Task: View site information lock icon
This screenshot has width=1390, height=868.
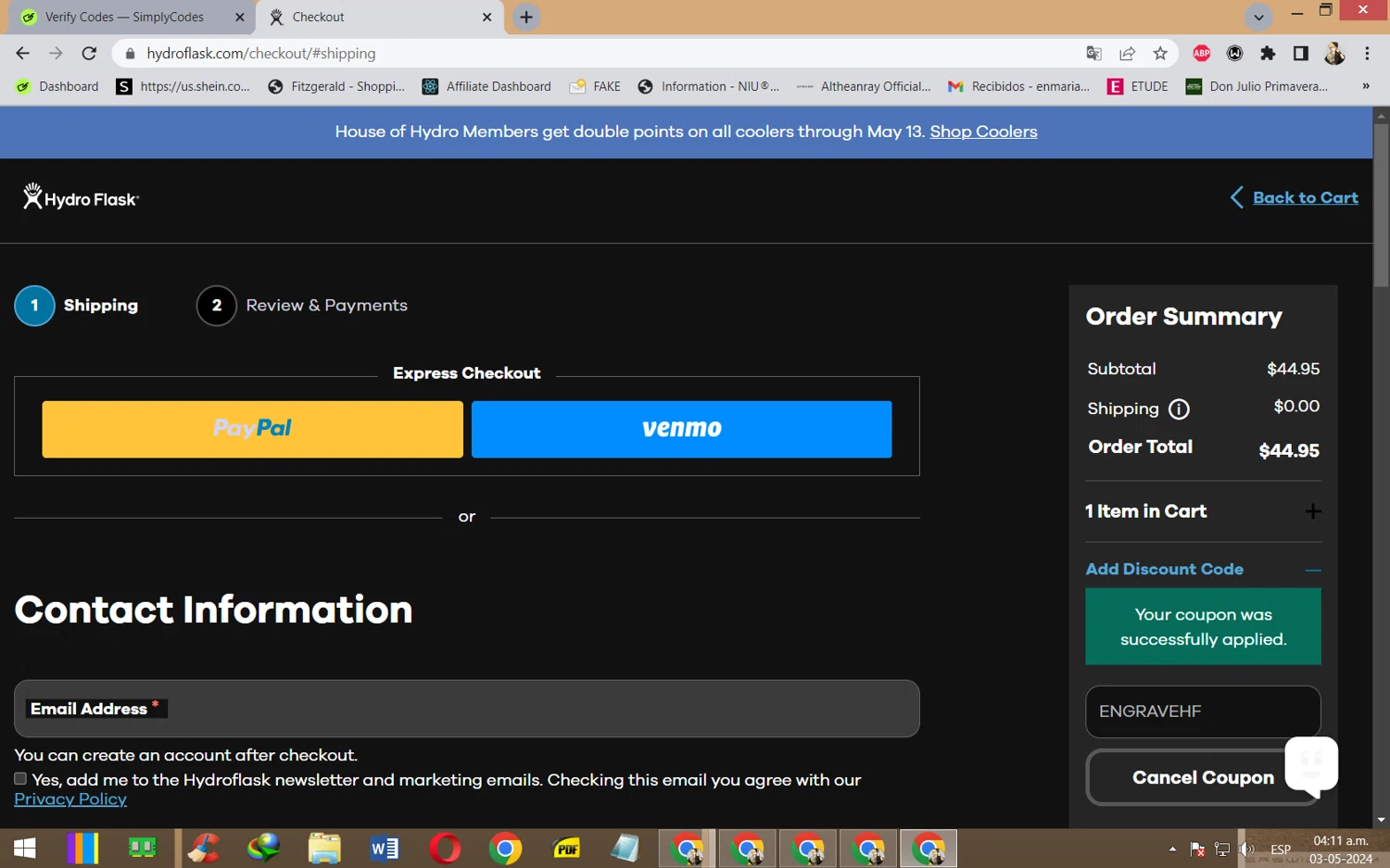Action: pos(130,54)
